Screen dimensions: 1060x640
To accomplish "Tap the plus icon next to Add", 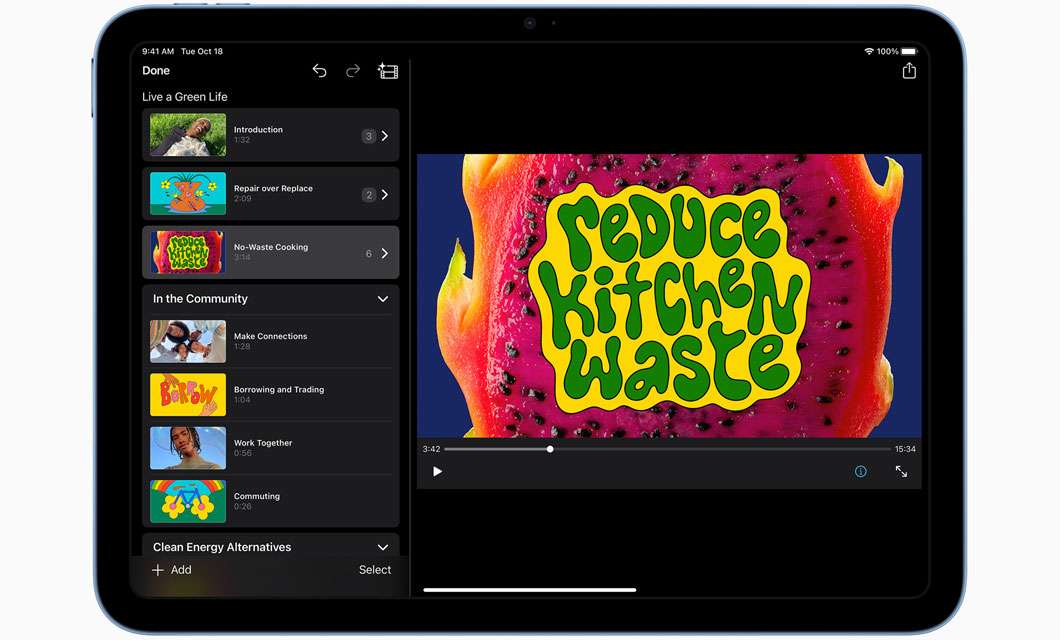I will [158, 570].
